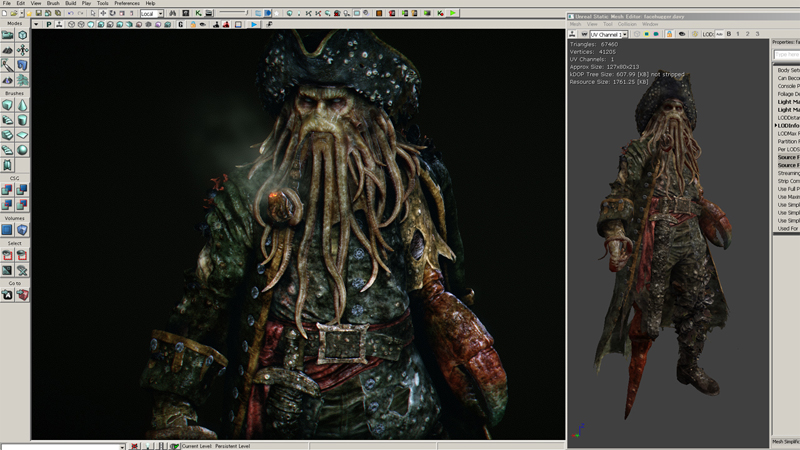Toggle mesh editor eye visibility icon
The height and width of the screenshot is (450, 800).
click(x=682, y=34)
